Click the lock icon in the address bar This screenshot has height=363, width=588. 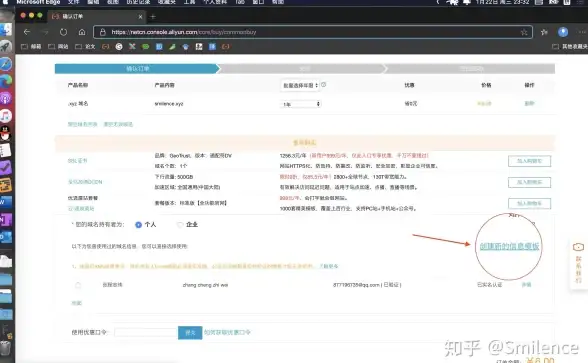pos(102,32)
